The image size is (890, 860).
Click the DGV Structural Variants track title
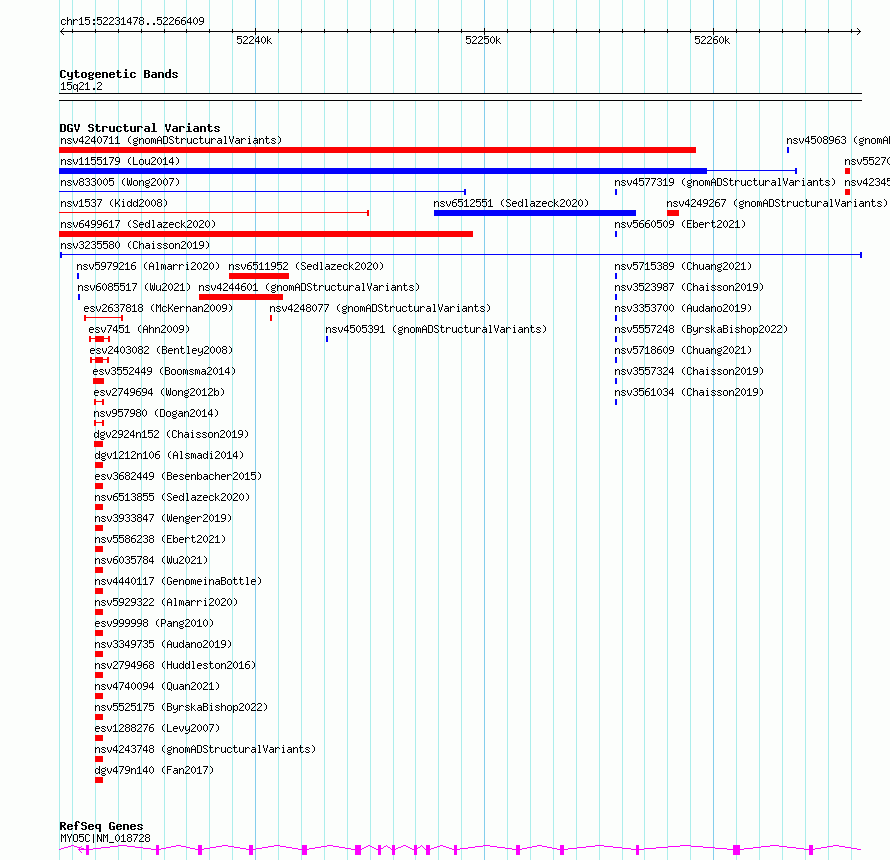(140, 128)
